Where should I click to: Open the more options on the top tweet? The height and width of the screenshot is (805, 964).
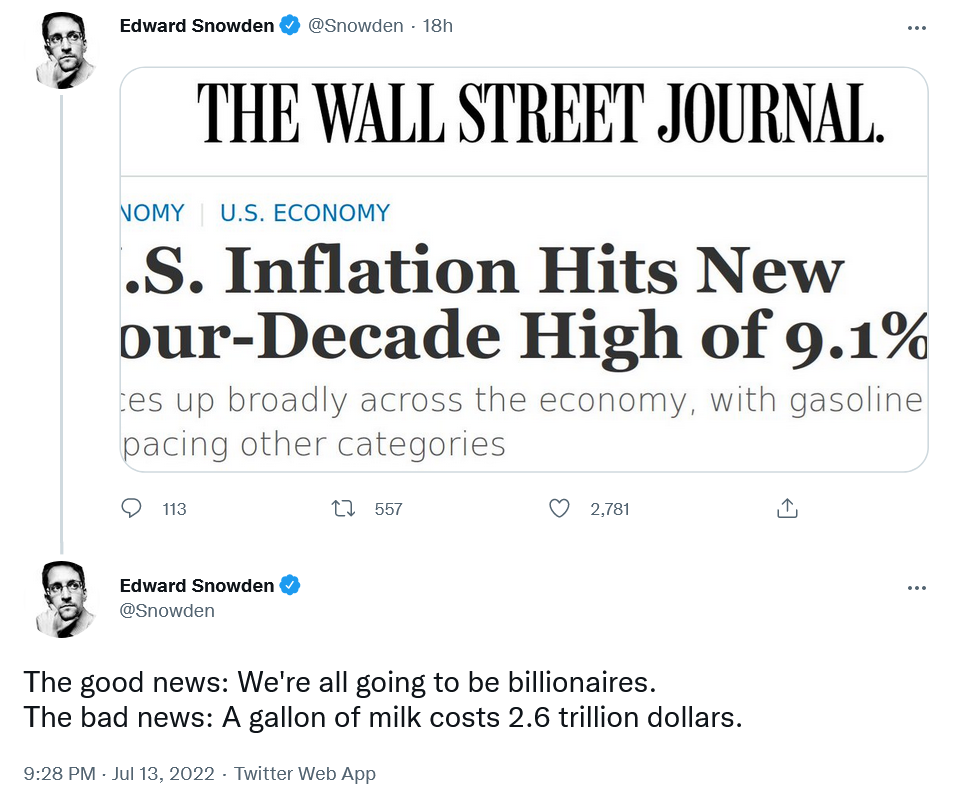(x=916, y=28)
